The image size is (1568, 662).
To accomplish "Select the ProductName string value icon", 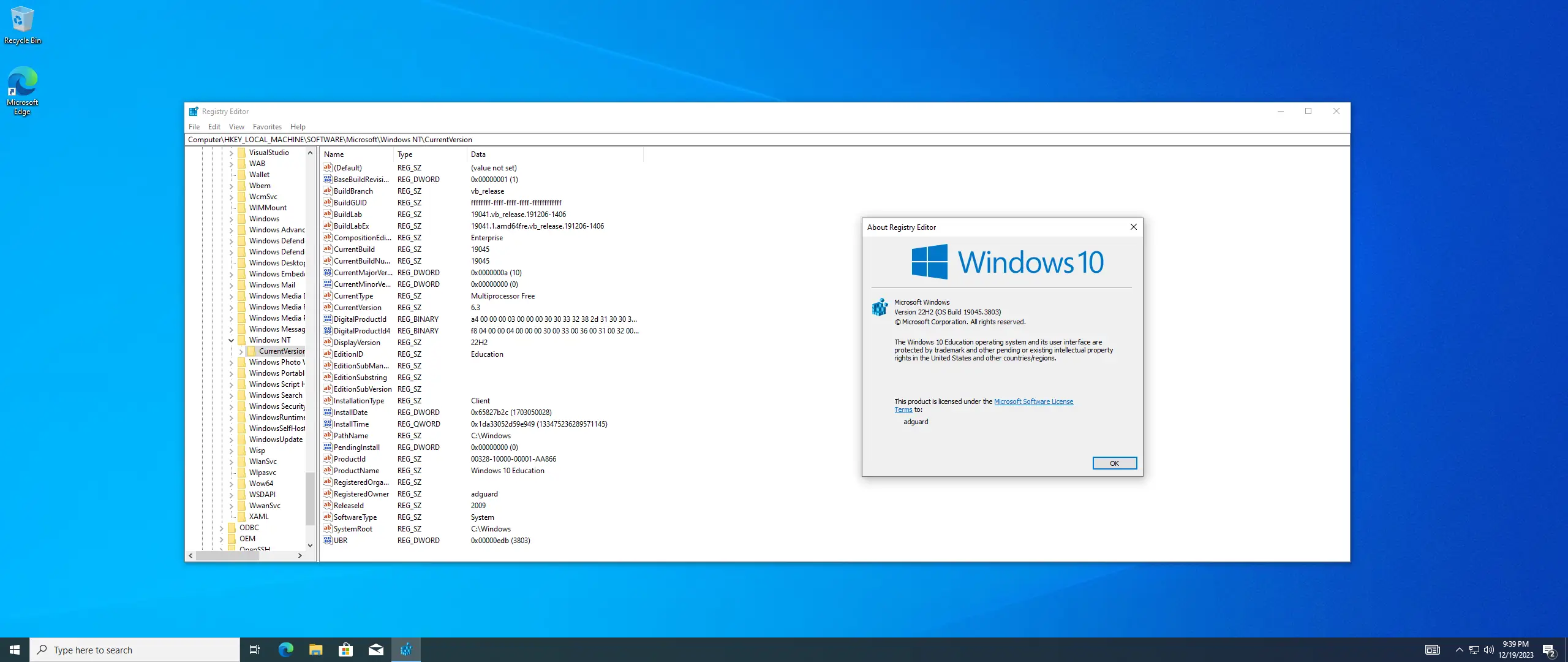I will pyautogui.click(x=328, y=471).
